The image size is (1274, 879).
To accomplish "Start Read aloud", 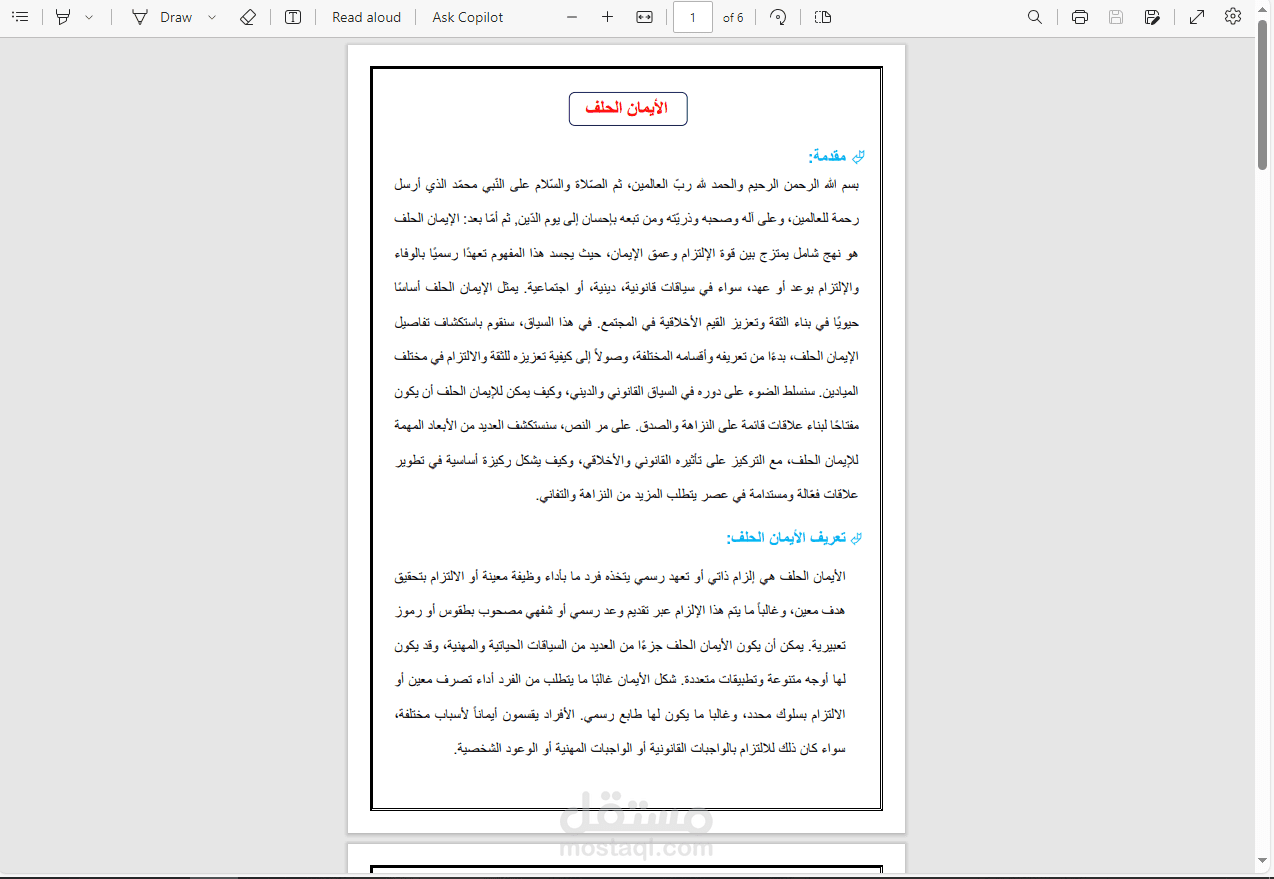I will click(366, 17).
